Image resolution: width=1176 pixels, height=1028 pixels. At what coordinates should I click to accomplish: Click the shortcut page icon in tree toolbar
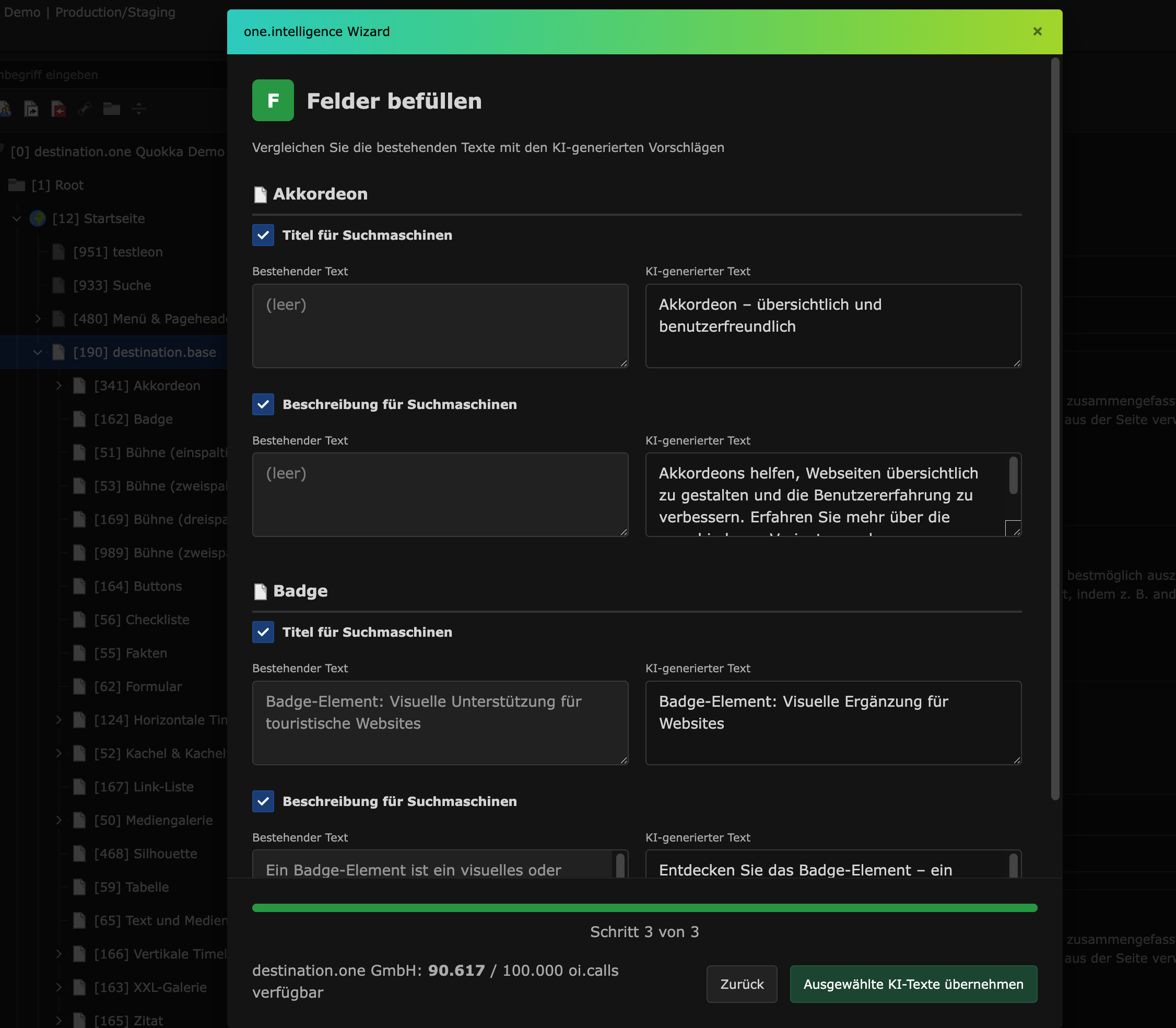tap(31, 109)
